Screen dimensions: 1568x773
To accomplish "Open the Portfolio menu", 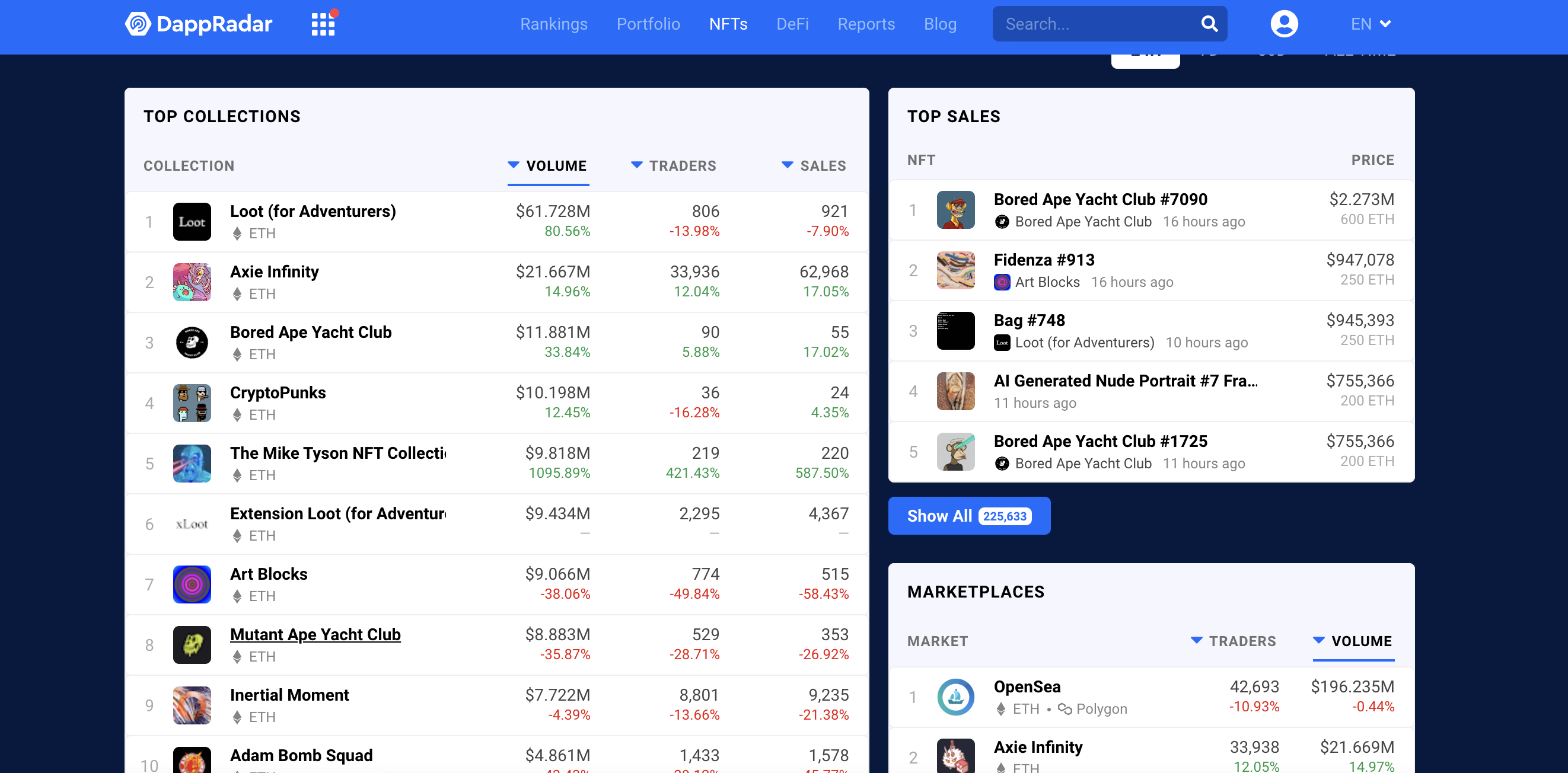I will coord(648,24).
